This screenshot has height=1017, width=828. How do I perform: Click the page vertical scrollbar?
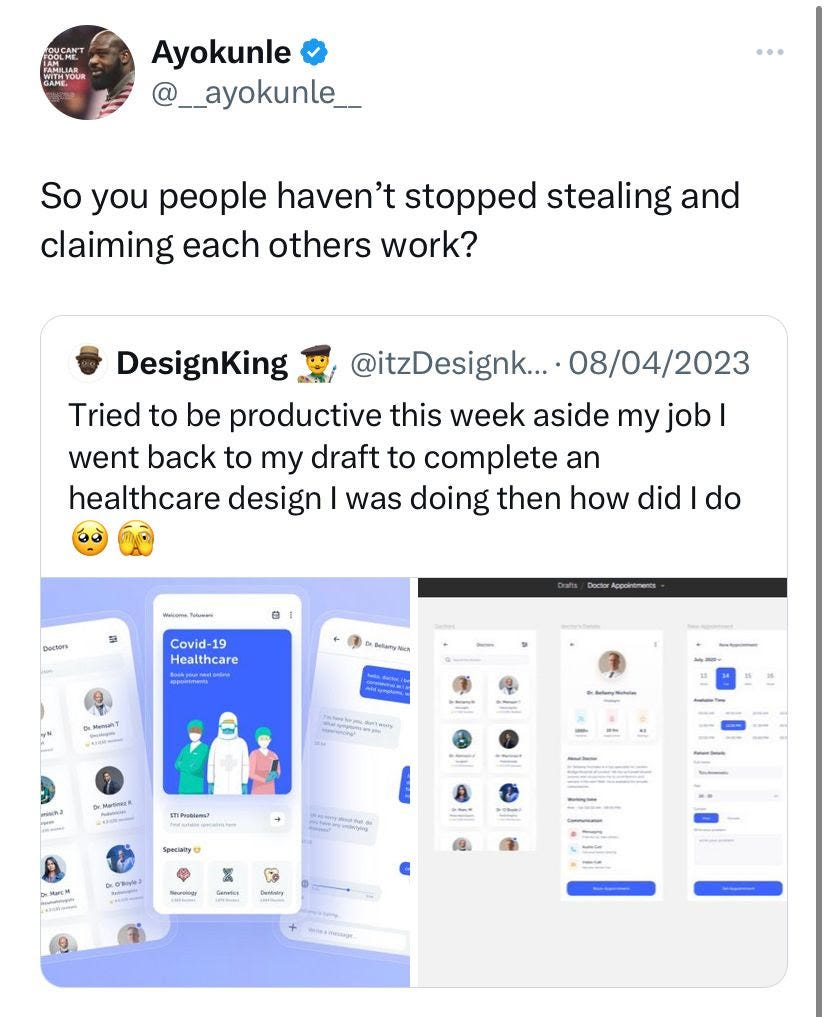pyautogui.click(x=818, y=508)
